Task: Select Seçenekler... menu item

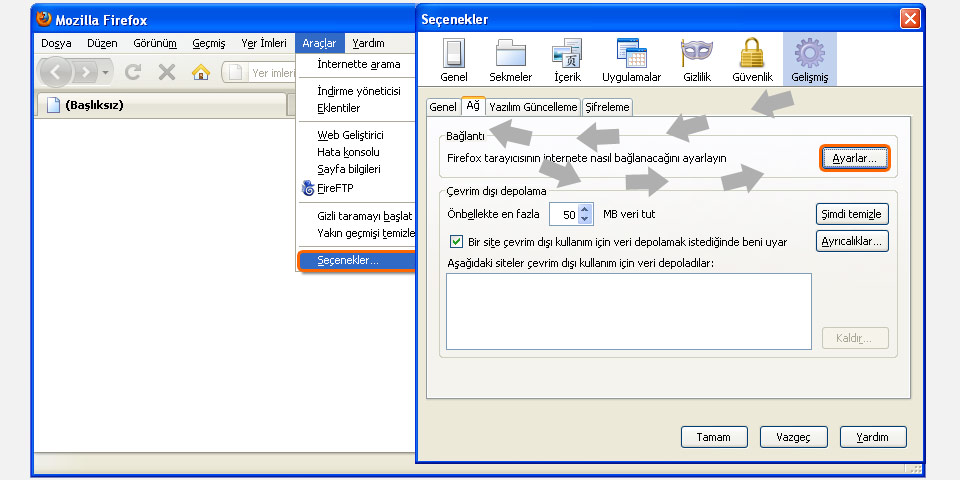Action: click(x=357, y=260)
